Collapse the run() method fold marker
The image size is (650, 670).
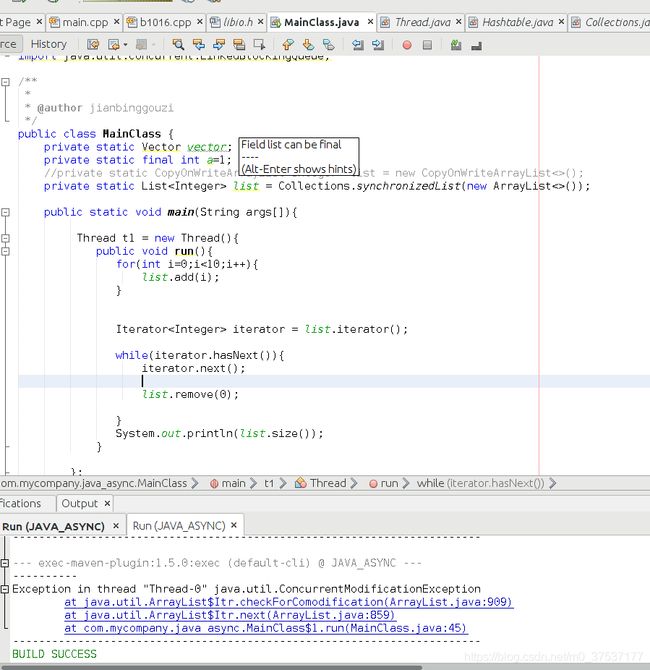5,251
